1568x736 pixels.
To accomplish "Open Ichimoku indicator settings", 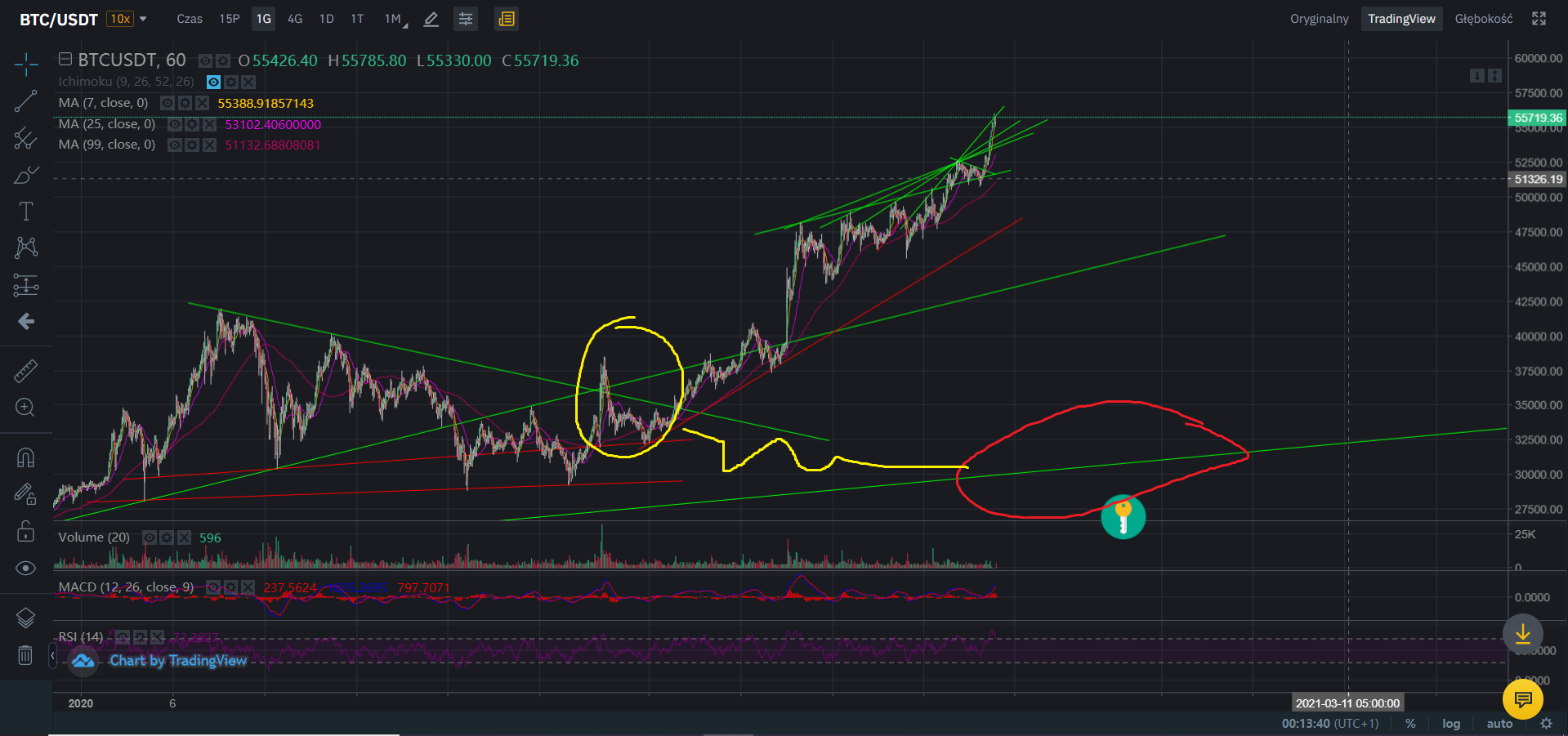I will (x=231, y=82).
